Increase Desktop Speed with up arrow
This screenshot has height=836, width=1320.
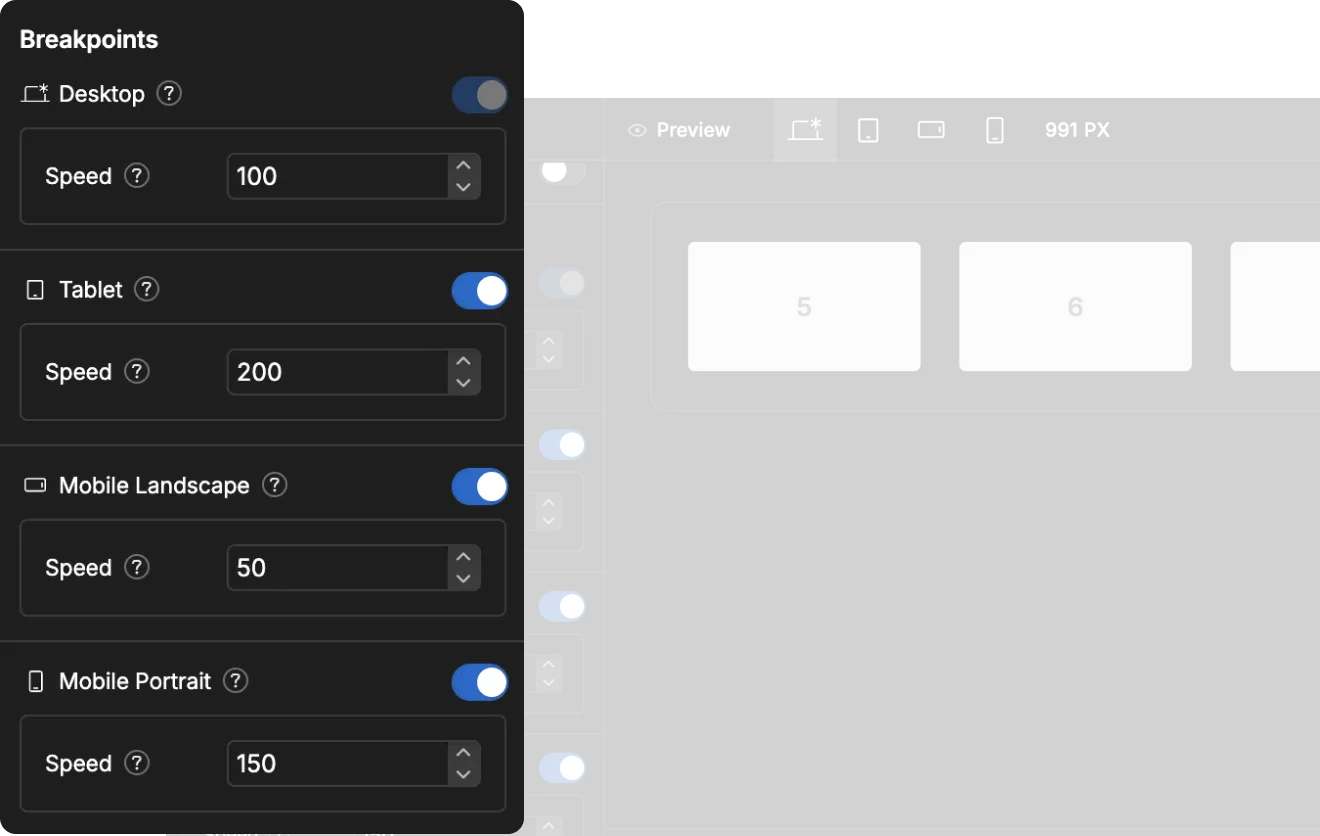[463, 166]
